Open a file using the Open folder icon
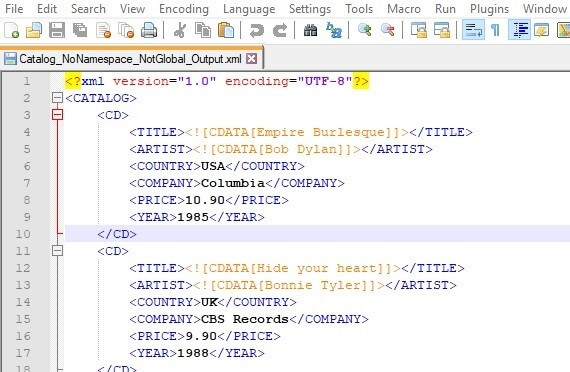Image resolution: width=570 pixels, height=372 pixels. (34, 30)
